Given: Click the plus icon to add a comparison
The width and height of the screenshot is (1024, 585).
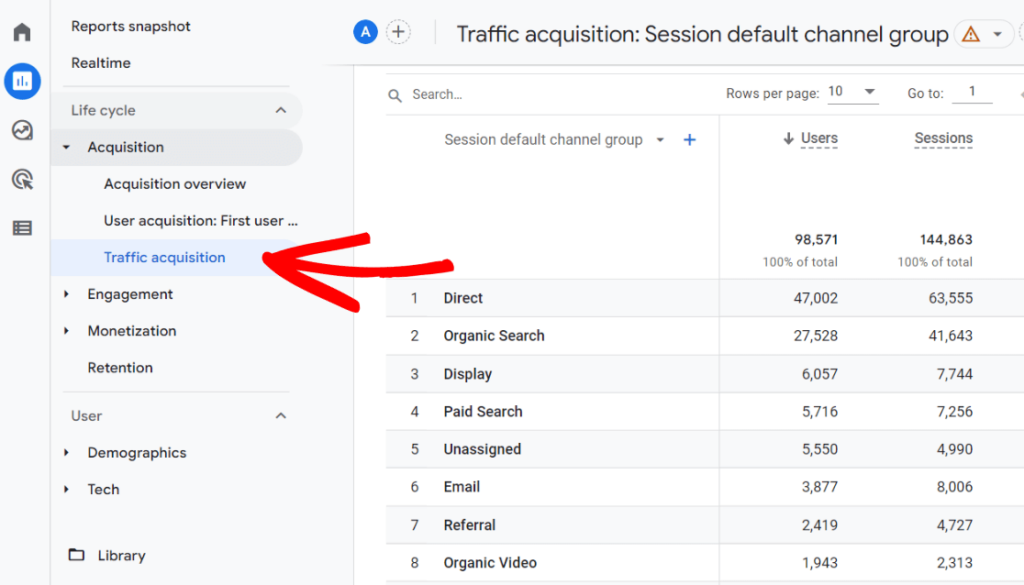Looking at the screenshot, I should pos(398,32).
